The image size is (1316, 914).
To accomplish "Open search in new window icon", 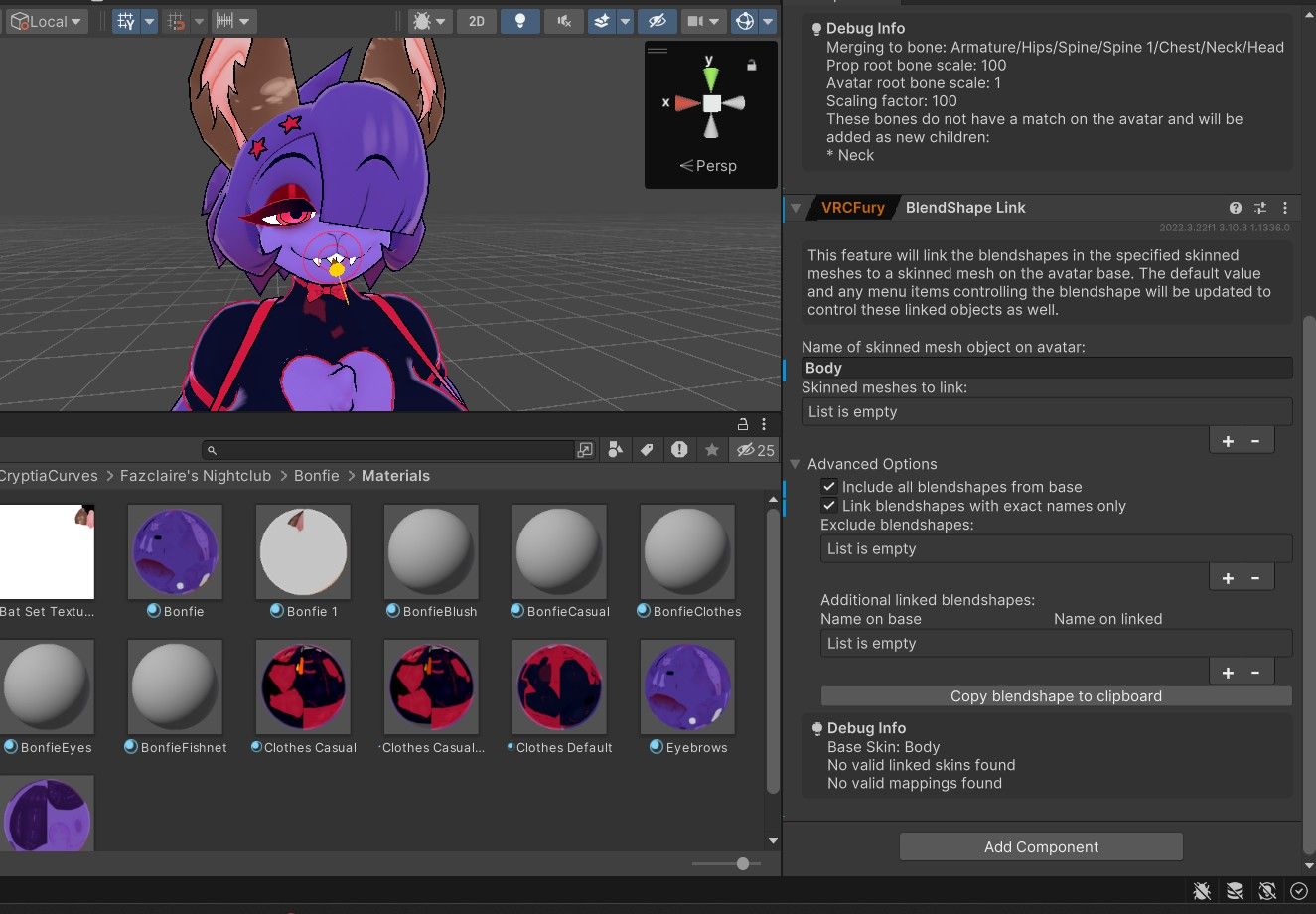I will (586, 450).
